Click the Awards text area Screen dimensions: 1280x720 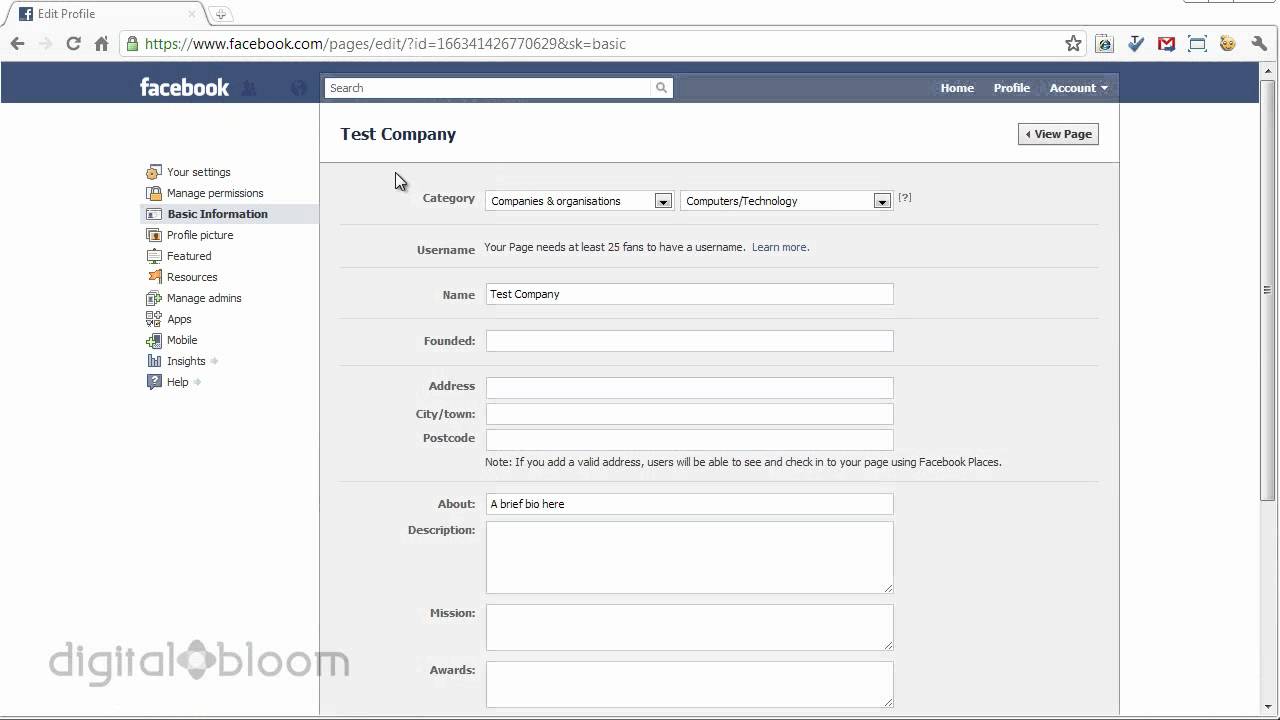(x=689, y=684)
